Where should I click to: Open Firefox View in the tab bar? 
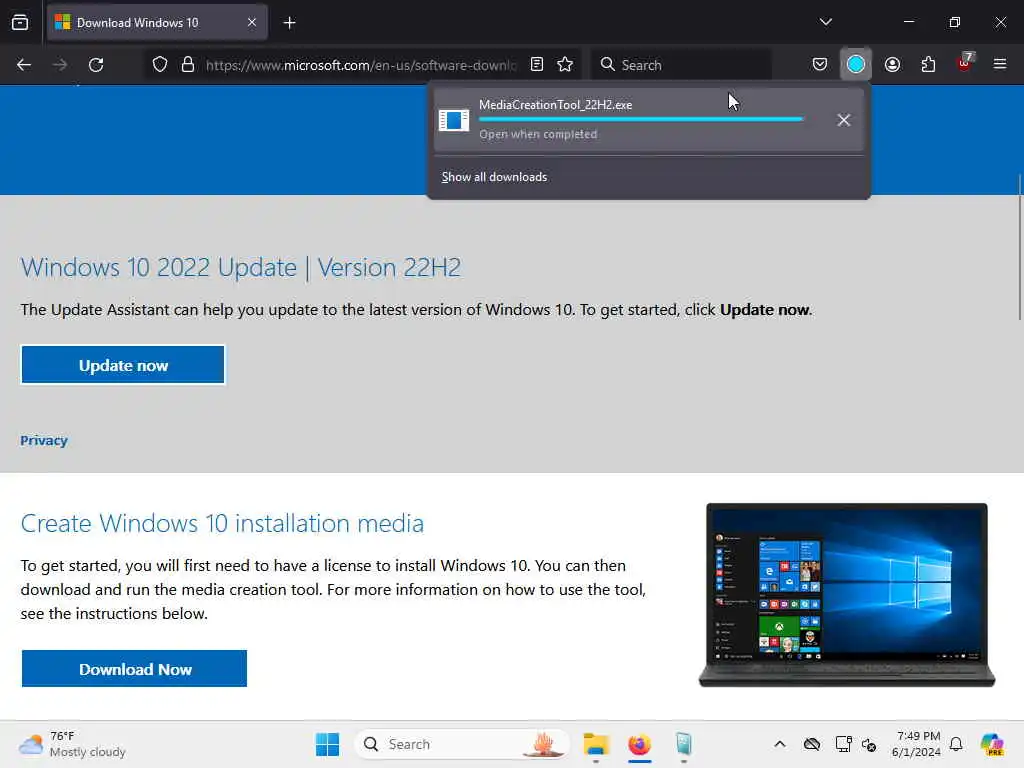[20, 22]
